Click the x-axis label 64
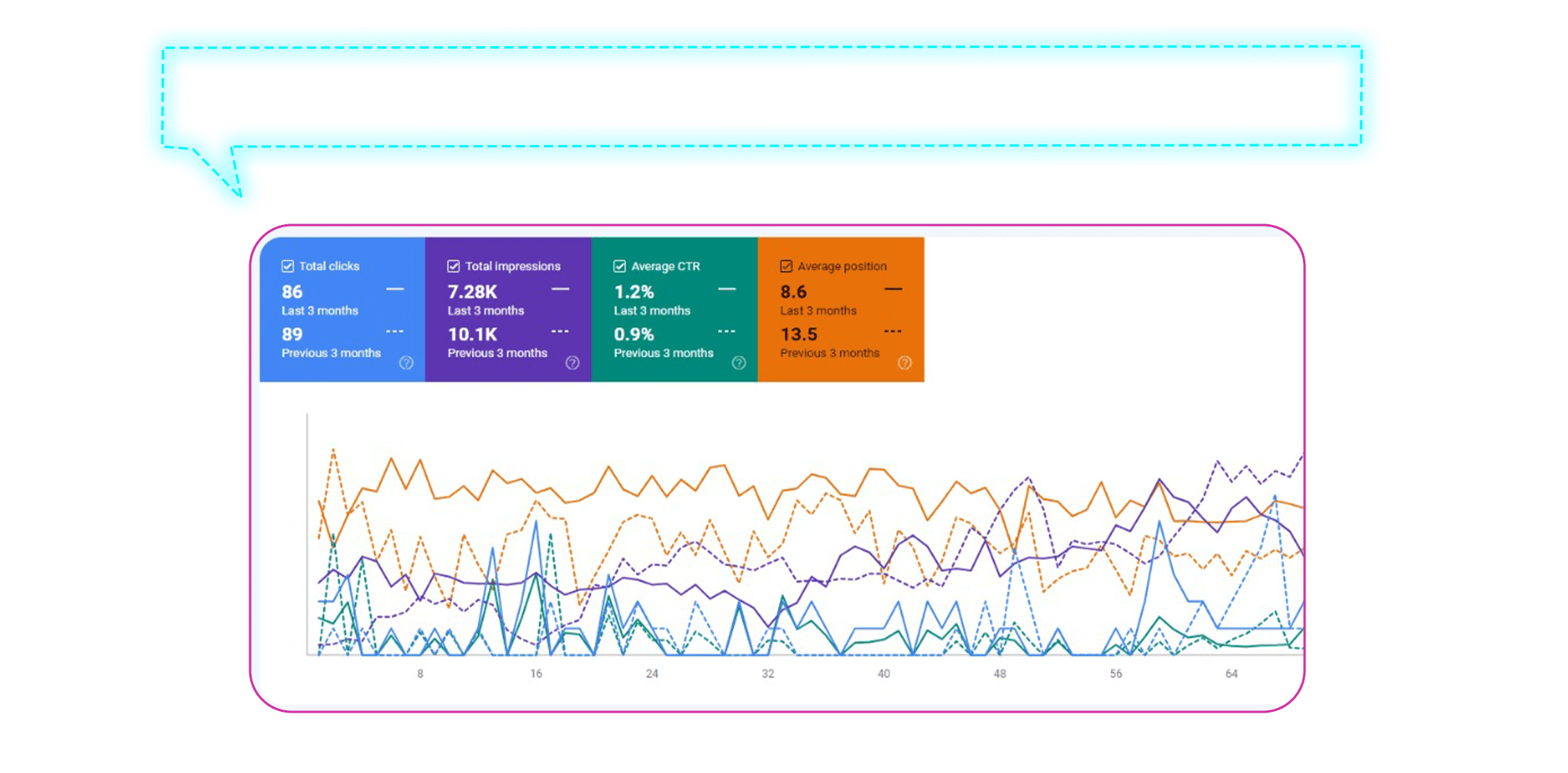This screenshot has width=1568, height=773. 1232,673
